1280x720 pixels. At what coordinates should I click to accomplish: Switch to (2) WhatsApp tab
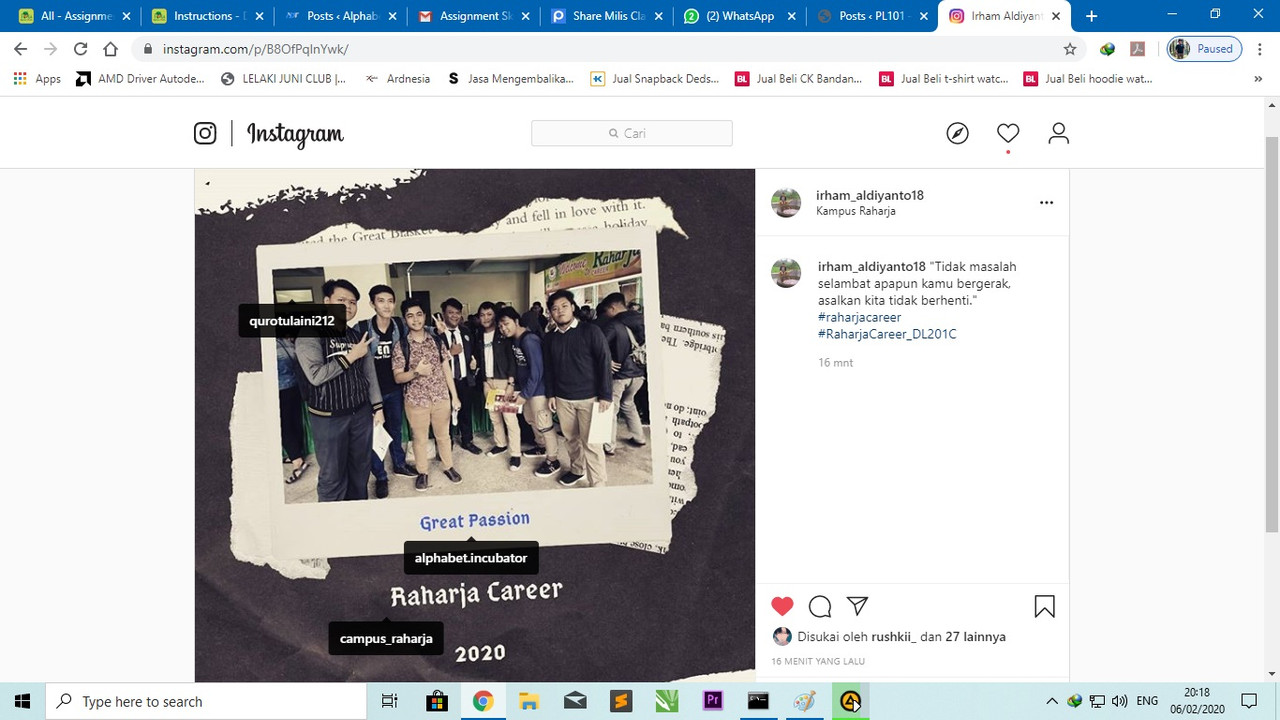[x=740, y=16]
